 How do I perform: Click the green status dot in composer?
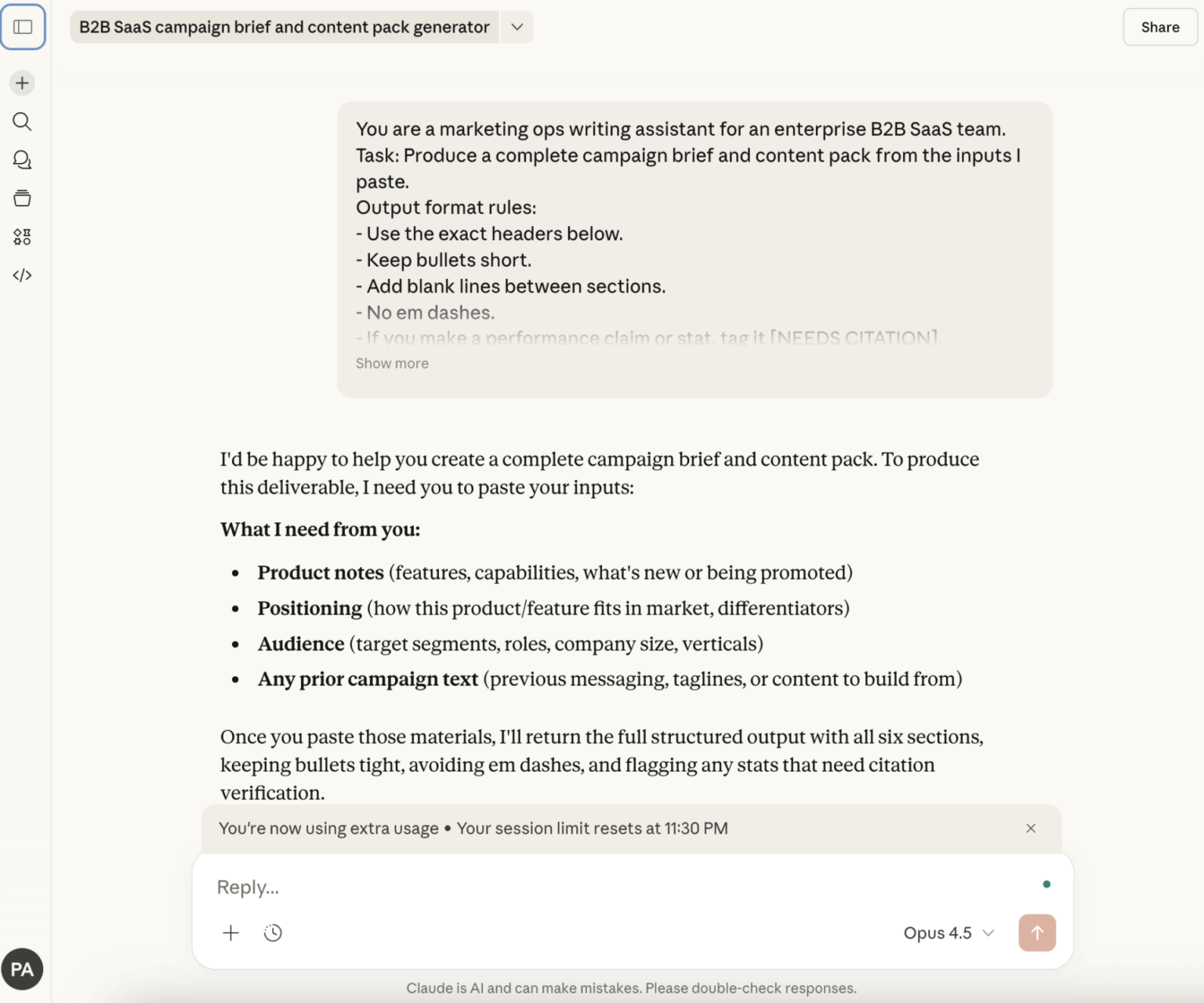pos(1046,885)
